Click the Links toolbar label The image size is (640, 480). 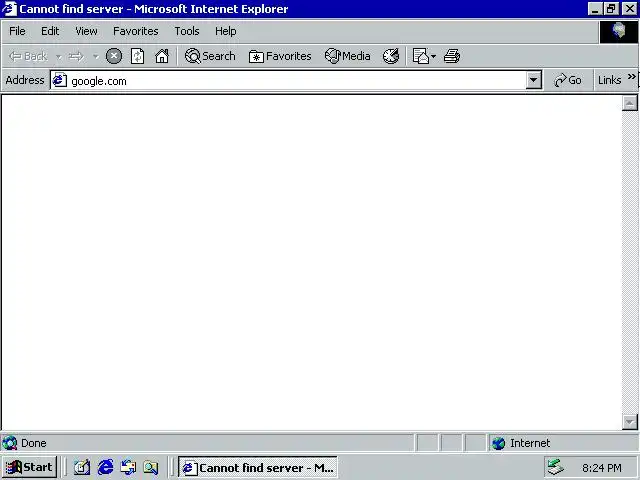[609, 80]
